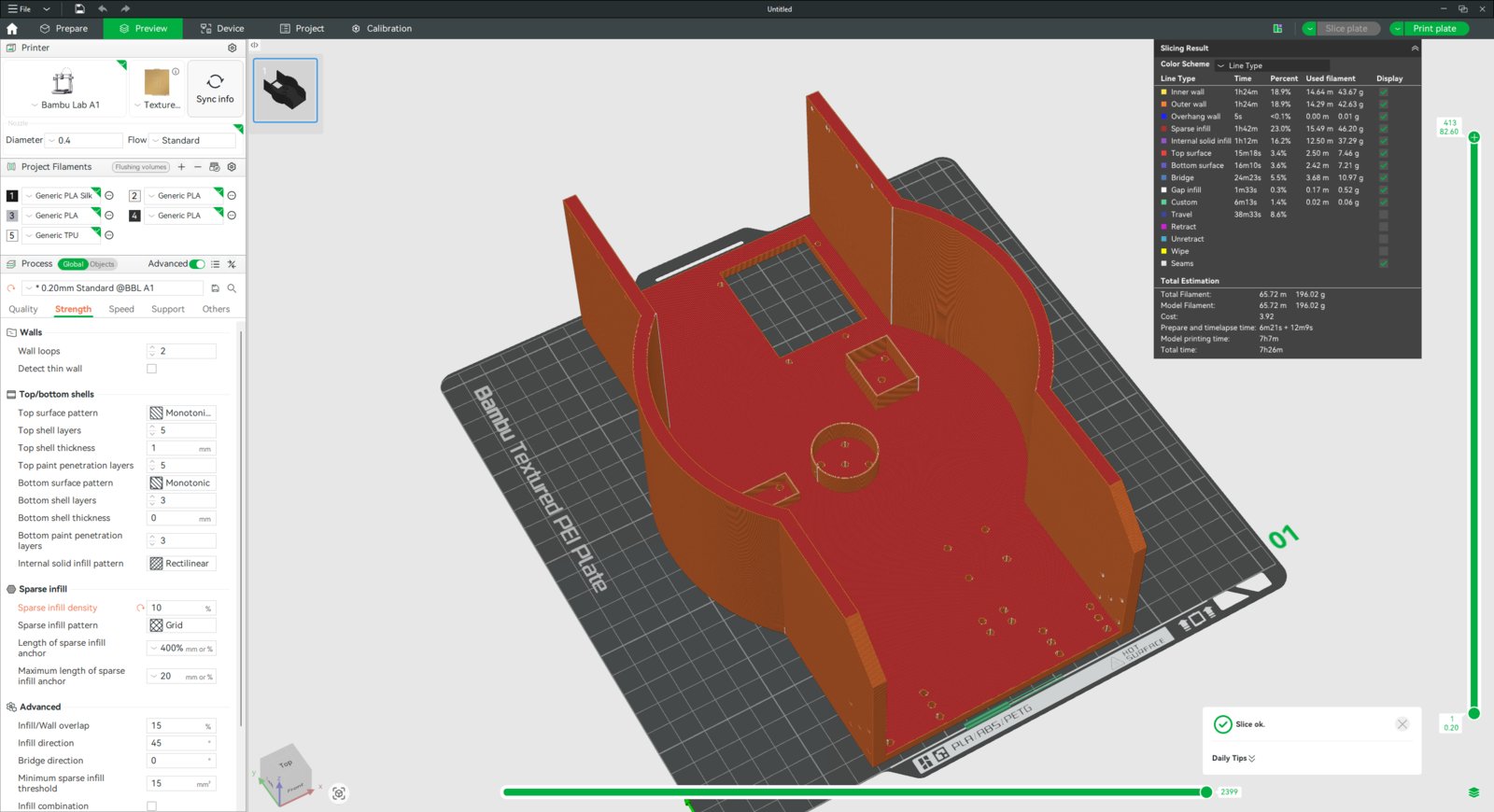Edit filament 5 Generic TPU preset
This screenshot has width=1494, height=812.
(x=108, y=235)
